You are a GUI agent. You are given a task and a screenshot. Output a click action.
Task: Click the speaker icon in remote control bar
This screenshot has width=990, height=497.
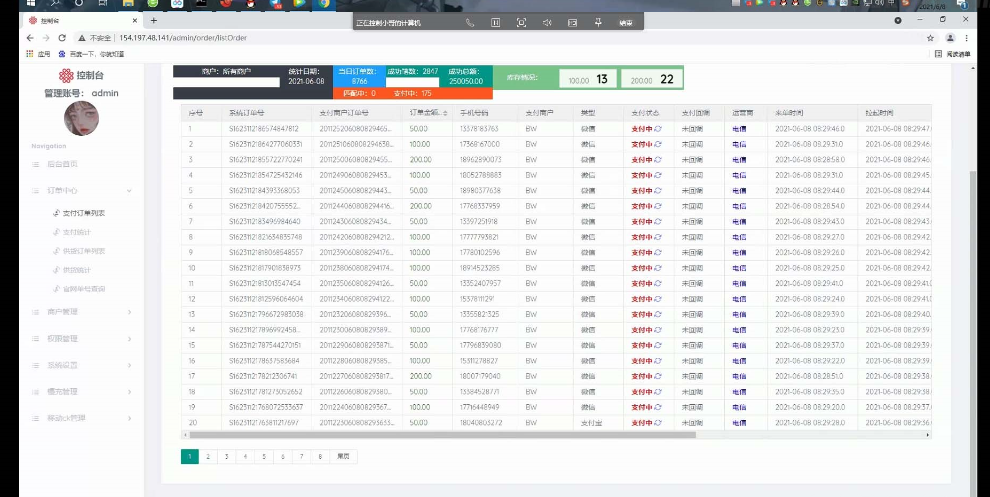coord(547,22)
